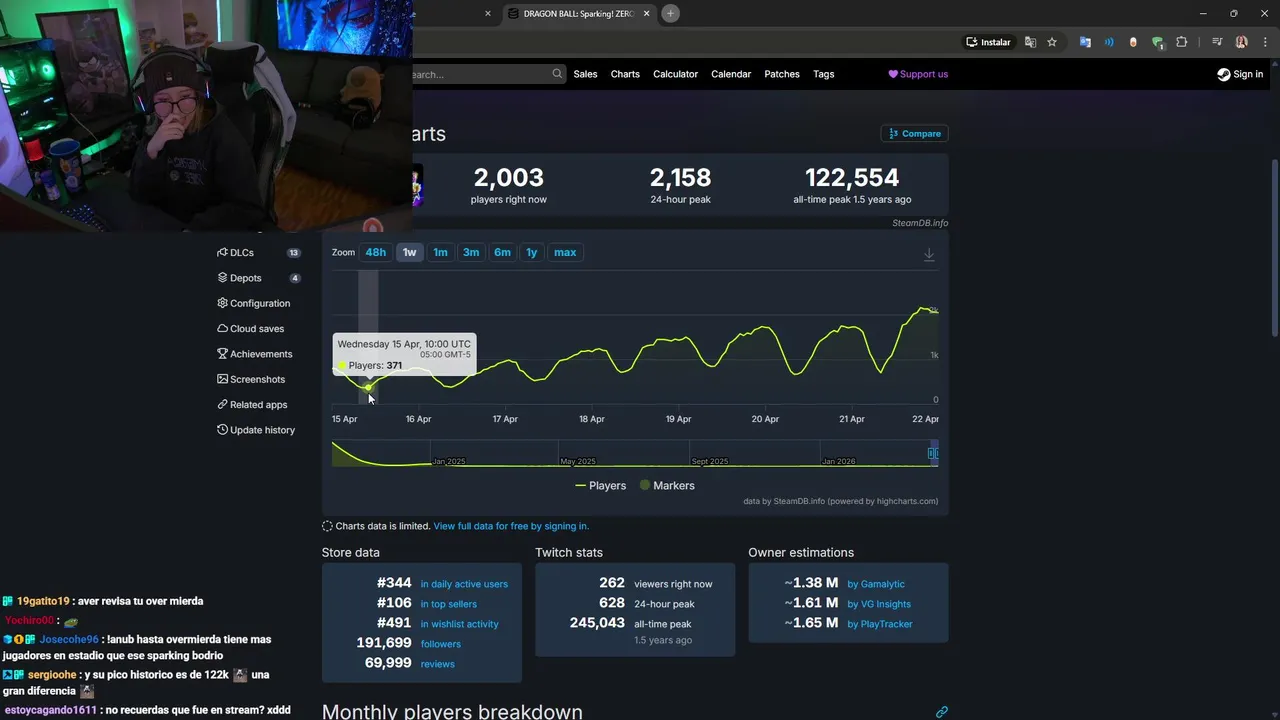Screen dimensions: 1280x720
Task: Click chat username 'sergioohe'
Action: click(52, 675)
